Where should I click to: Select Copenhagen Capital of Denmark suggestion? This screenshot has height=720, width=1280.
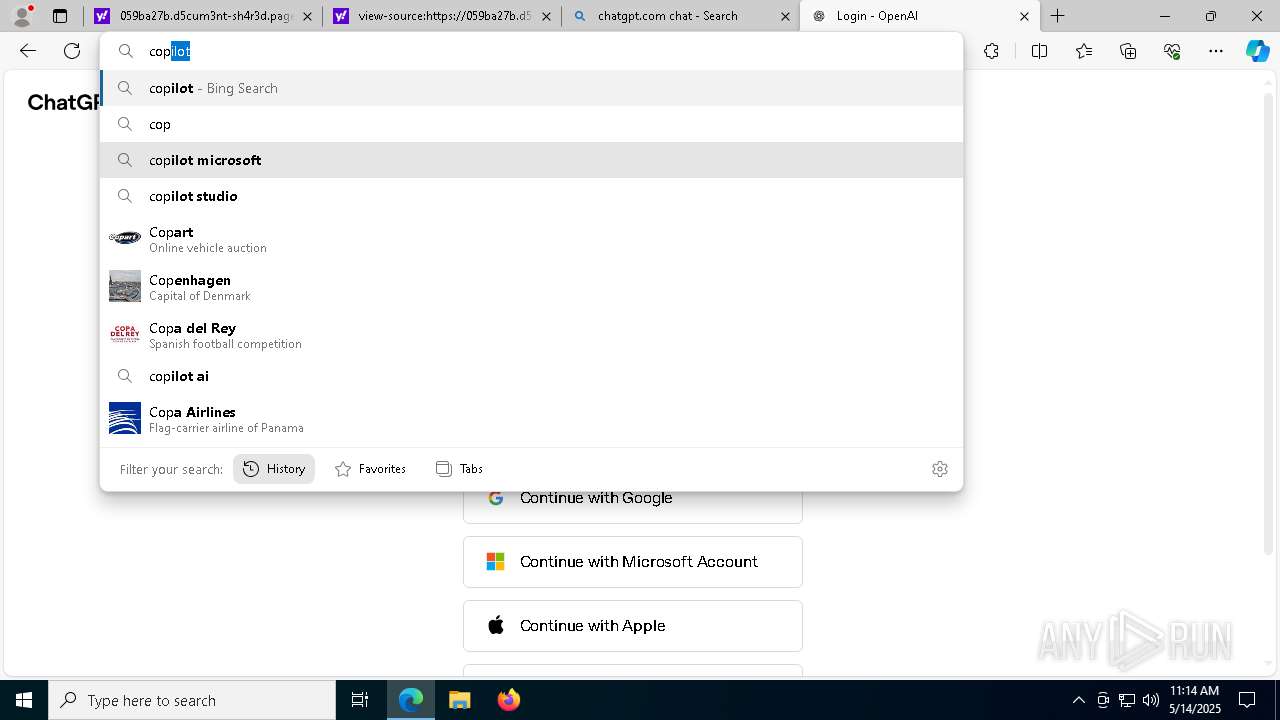pos(531,286)
